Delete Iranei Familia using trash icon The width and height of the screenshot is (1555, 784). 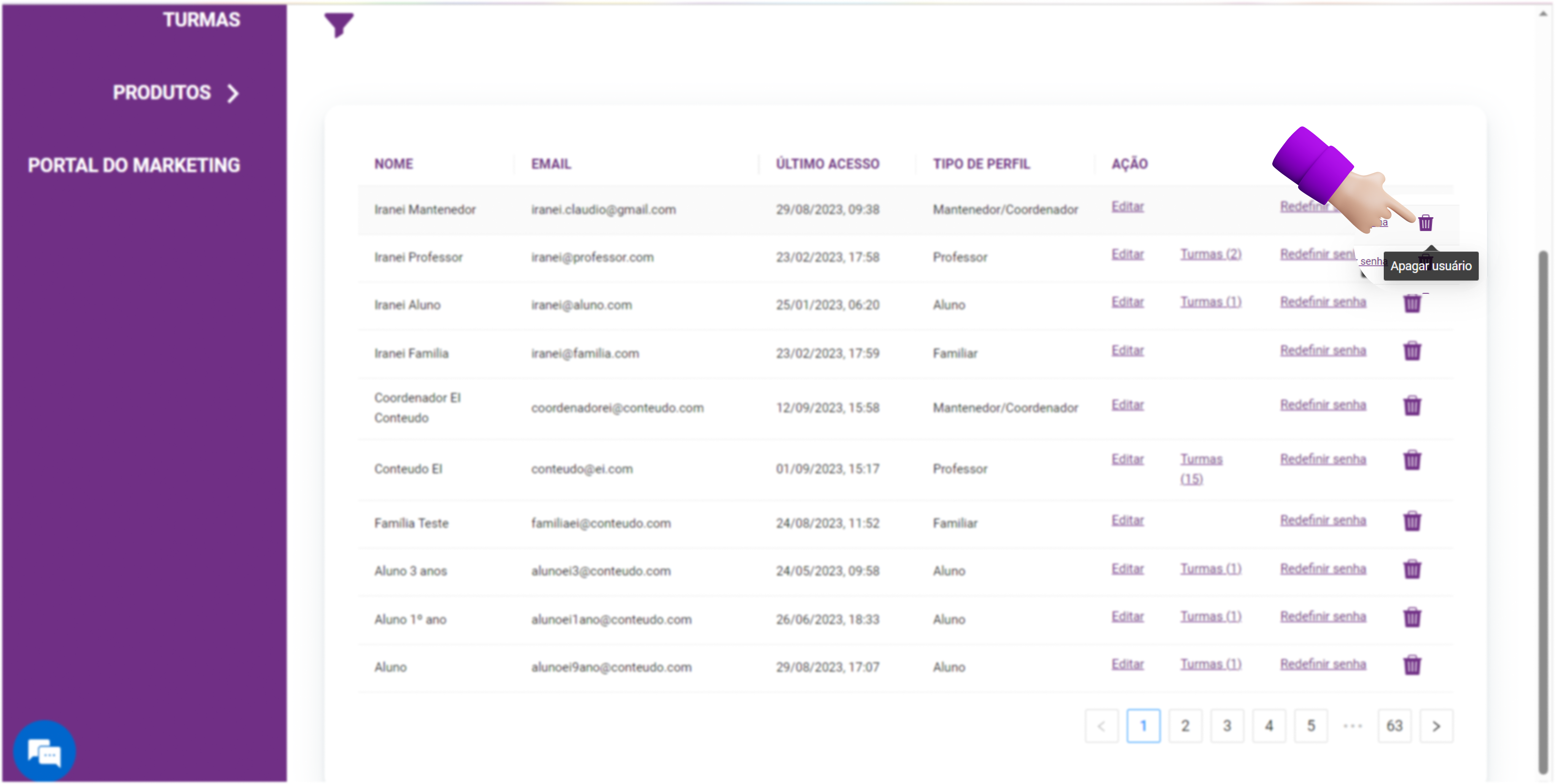1412,351
